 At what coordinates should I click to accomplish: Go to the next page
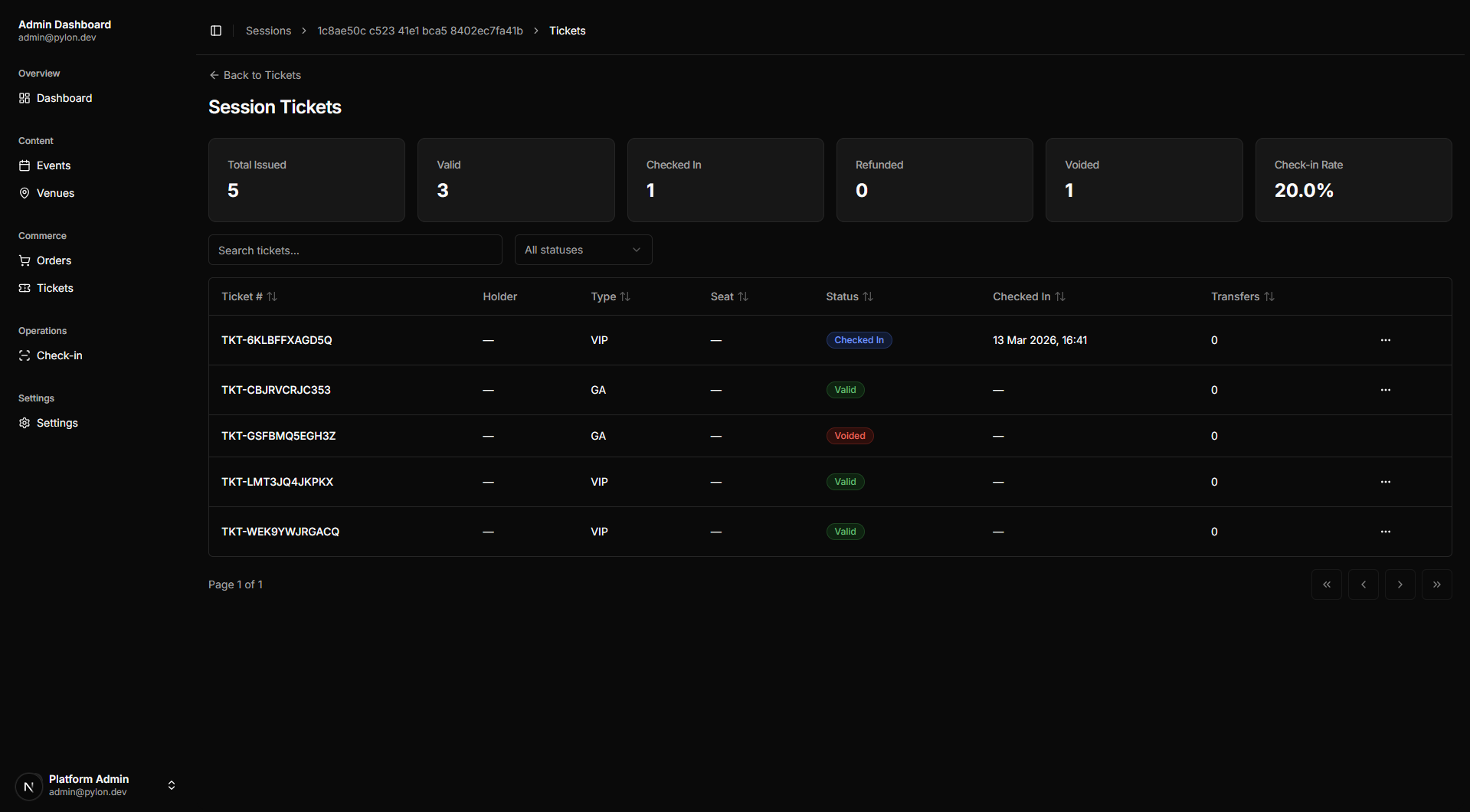1400,584
